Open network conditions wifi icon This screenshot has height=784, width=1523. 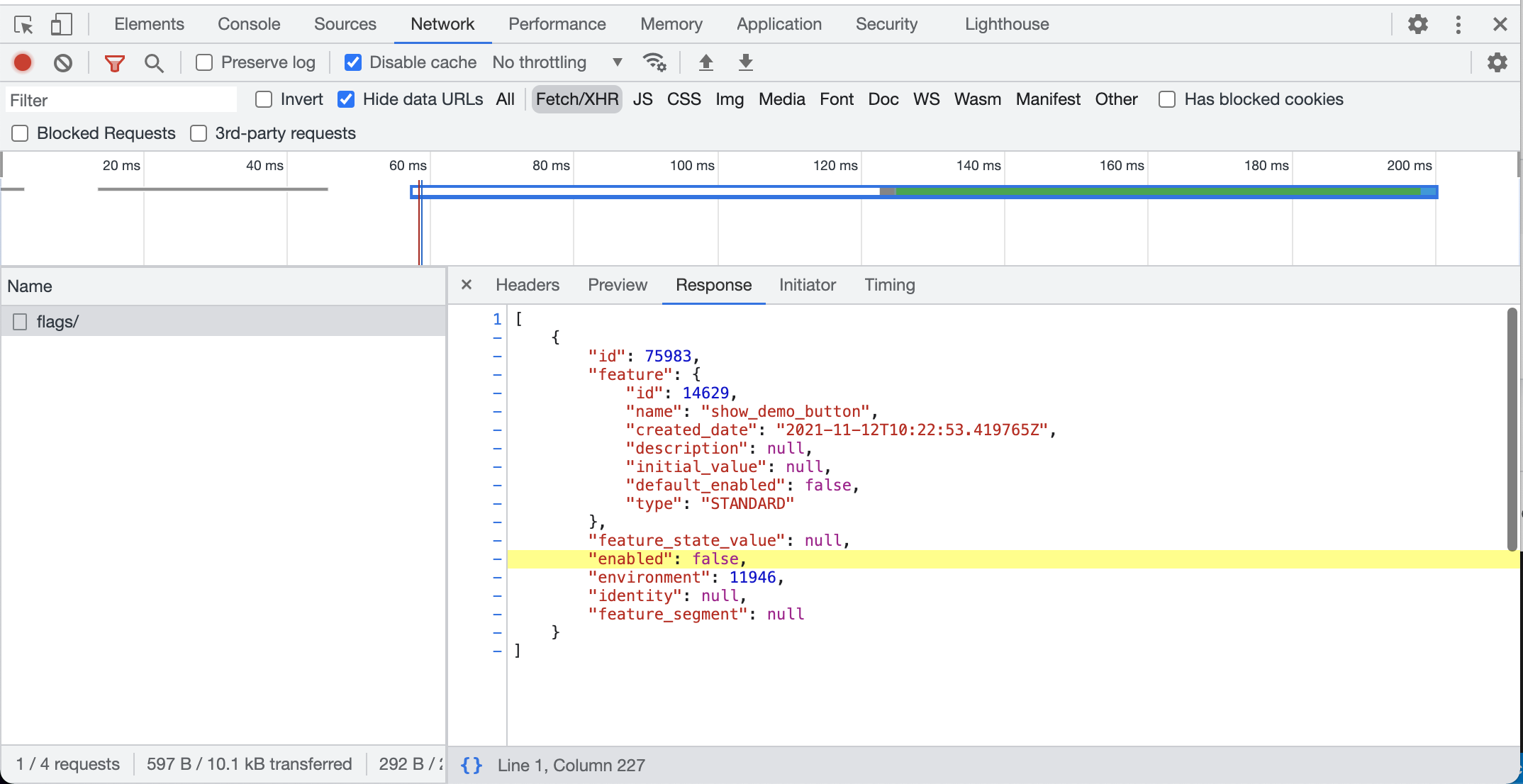pos(654,62)
